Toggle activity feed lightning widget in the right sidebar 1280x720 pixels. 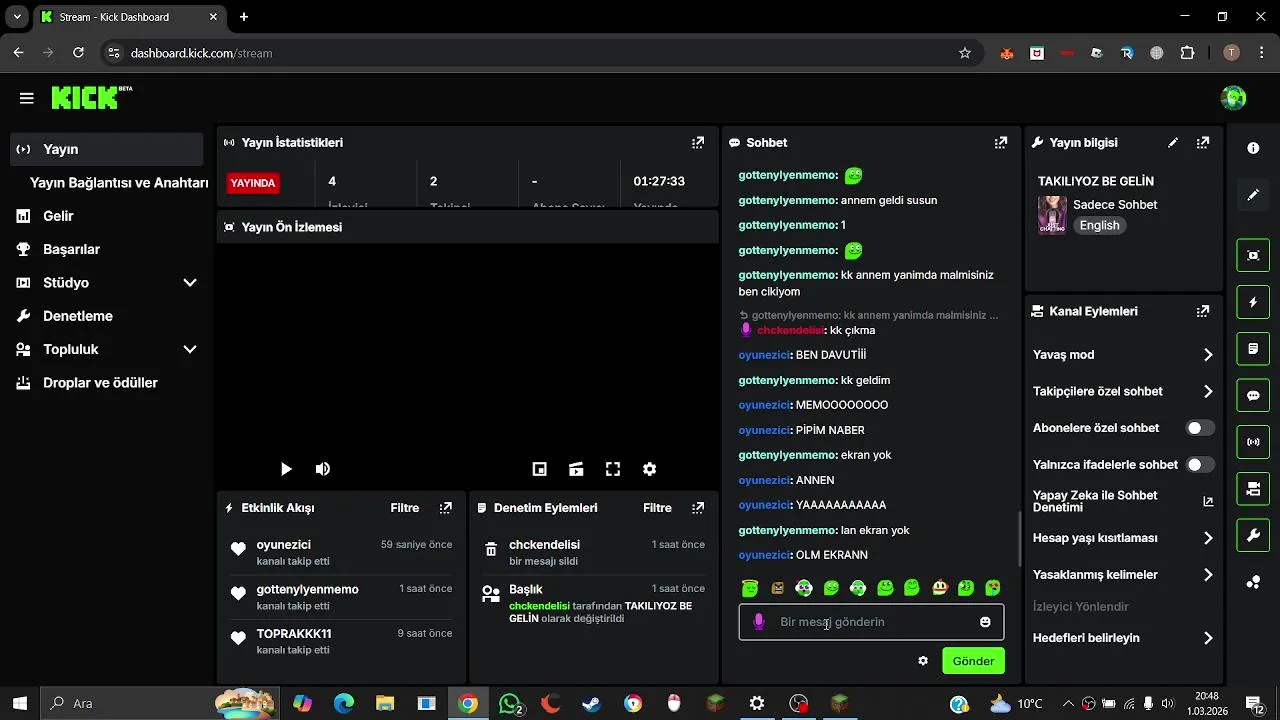click(x=1253, y=302)
